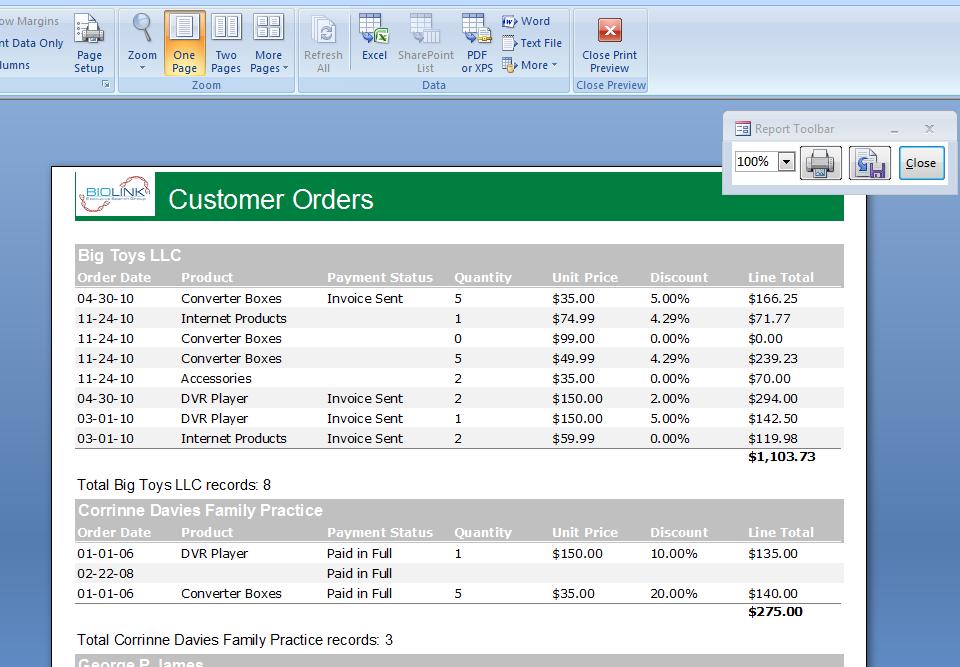Image resolution: width=960 pixels, height=667 pixels.
Task: Click the printer icon in Report Toolbar
Action: pos(821,163)
